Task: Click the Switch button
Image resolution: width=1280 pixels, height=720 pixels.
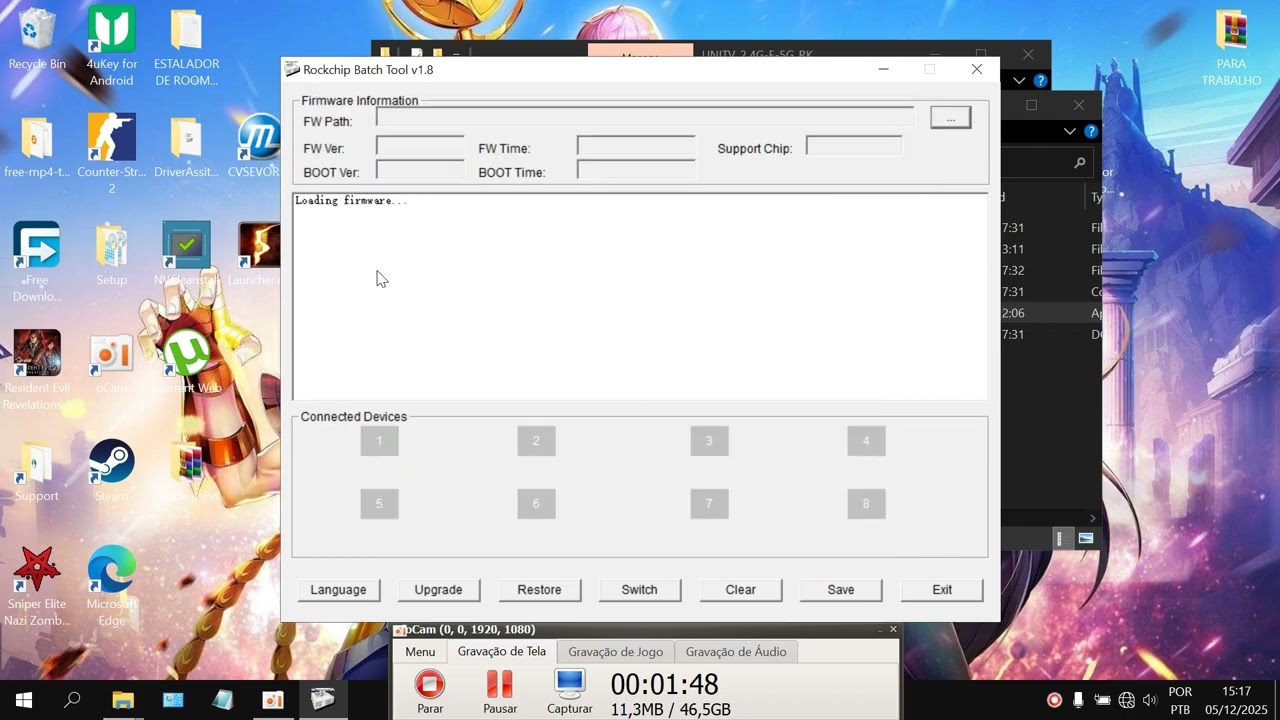Action: click(639, 590)
